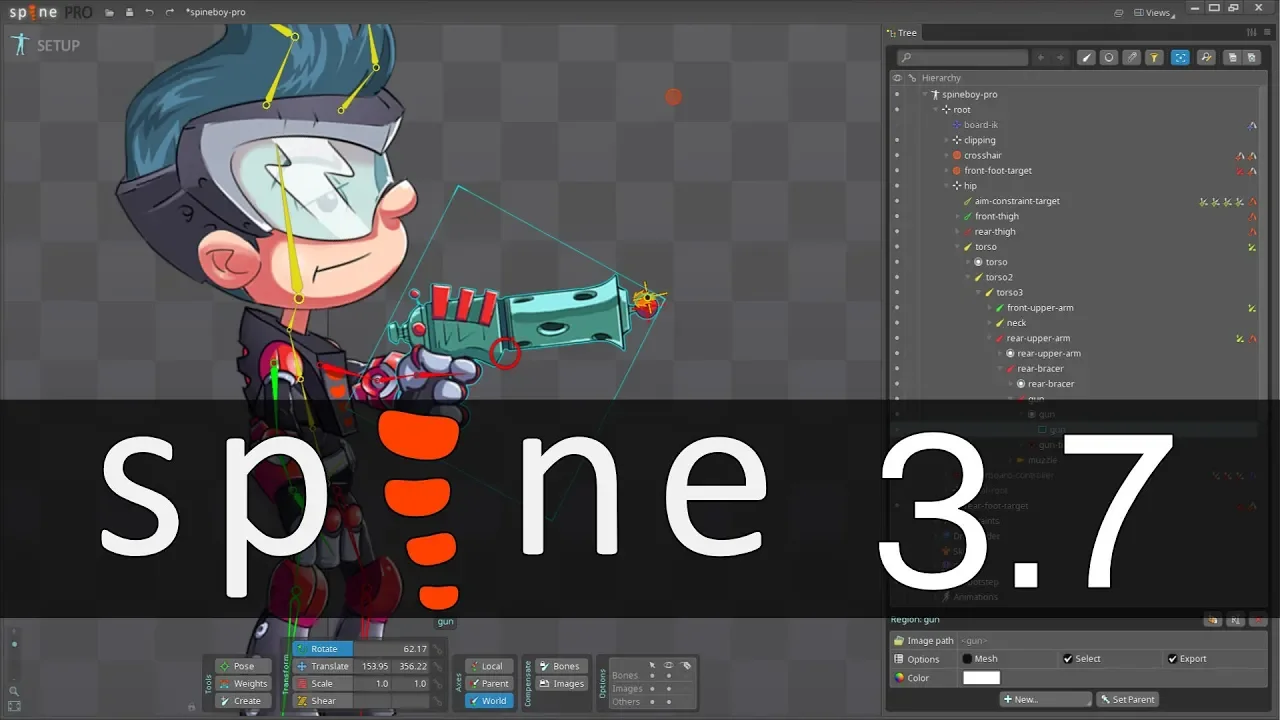The height and width of the screenshot is (720, 1280).
Task: Save the project with the disk icon
Action: pyautogui.click(x=128, y=12)
